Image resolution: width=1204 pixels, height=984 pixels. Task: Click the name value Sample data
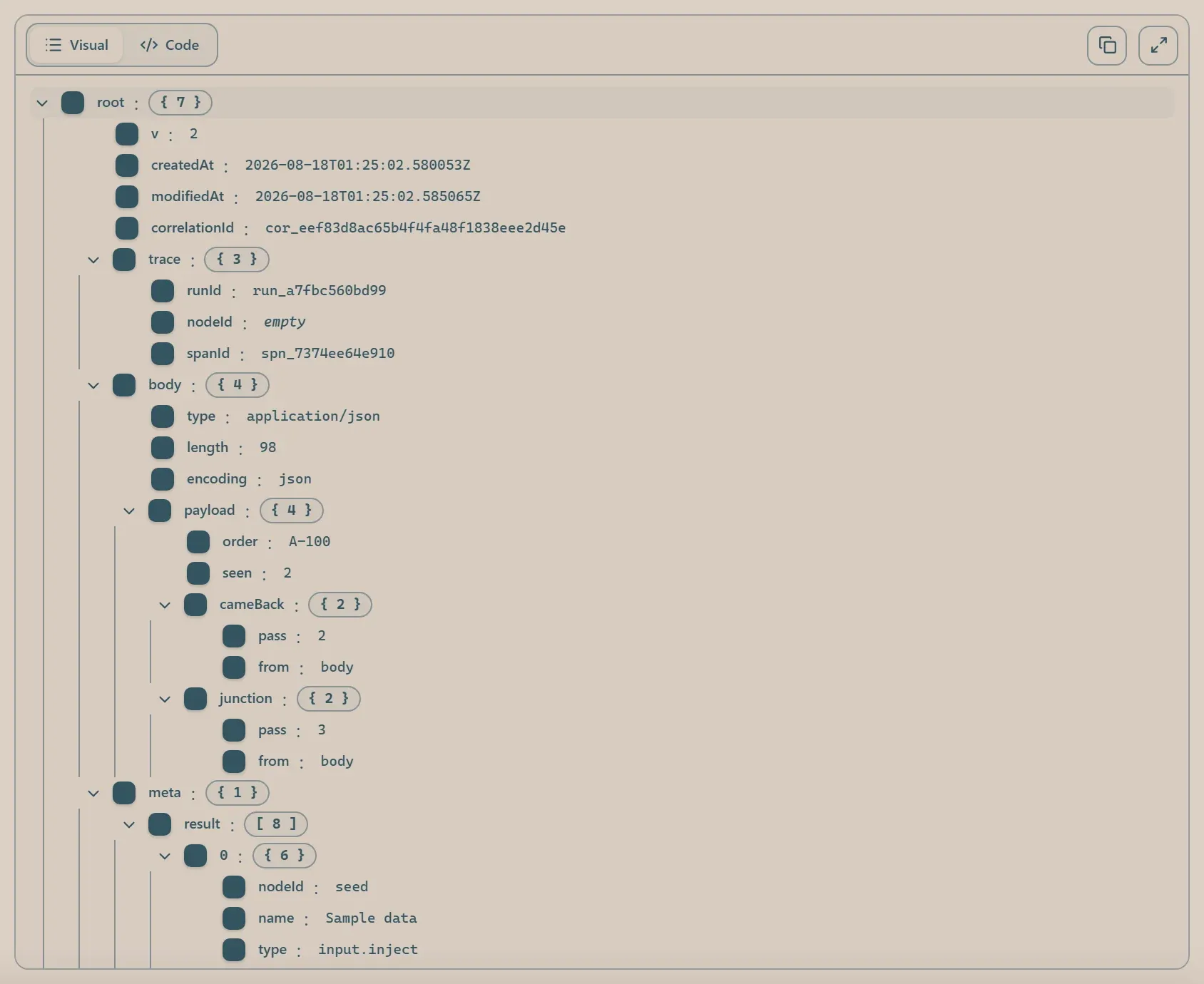371,918
